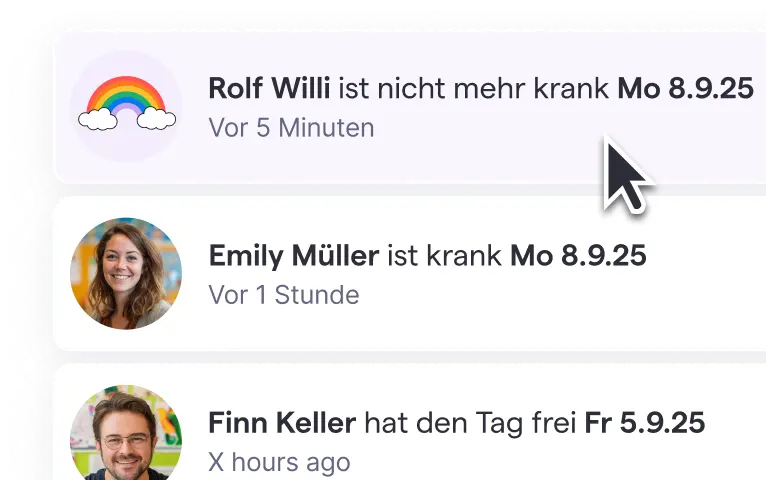The height and width of the screenshot is (480, 766).
Task: Click the left cloud of the rainbow icon
Action: (98, 119)
